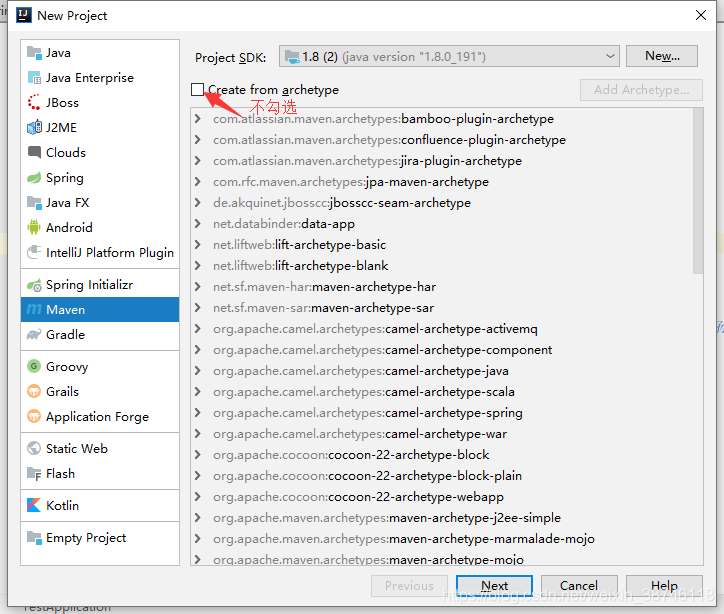724x614 pixels.
Task: Click the Next button
Action: 494,586
